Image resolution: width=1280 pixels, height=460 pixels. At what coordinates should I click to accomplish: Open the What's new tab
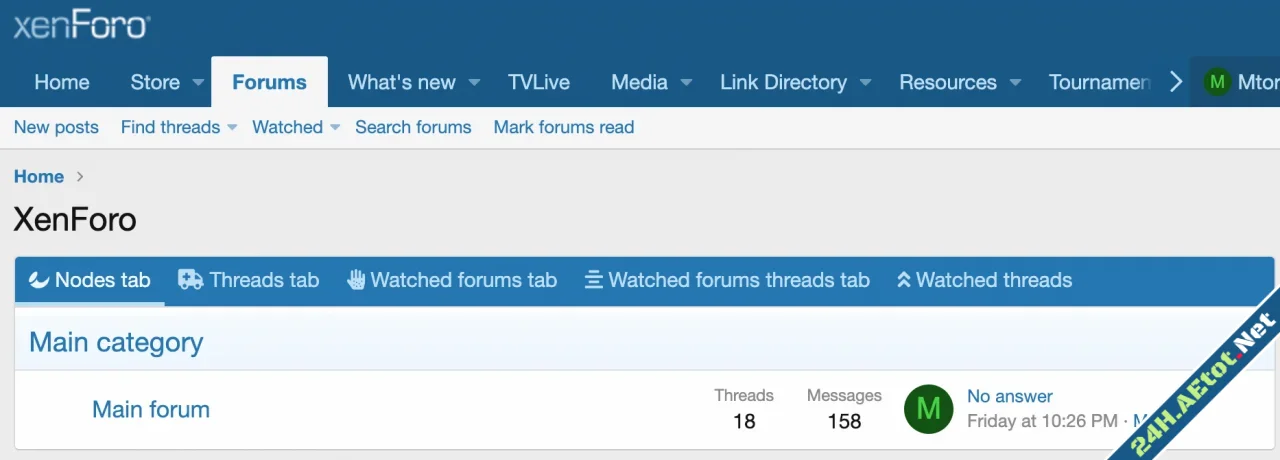point(402,82)
